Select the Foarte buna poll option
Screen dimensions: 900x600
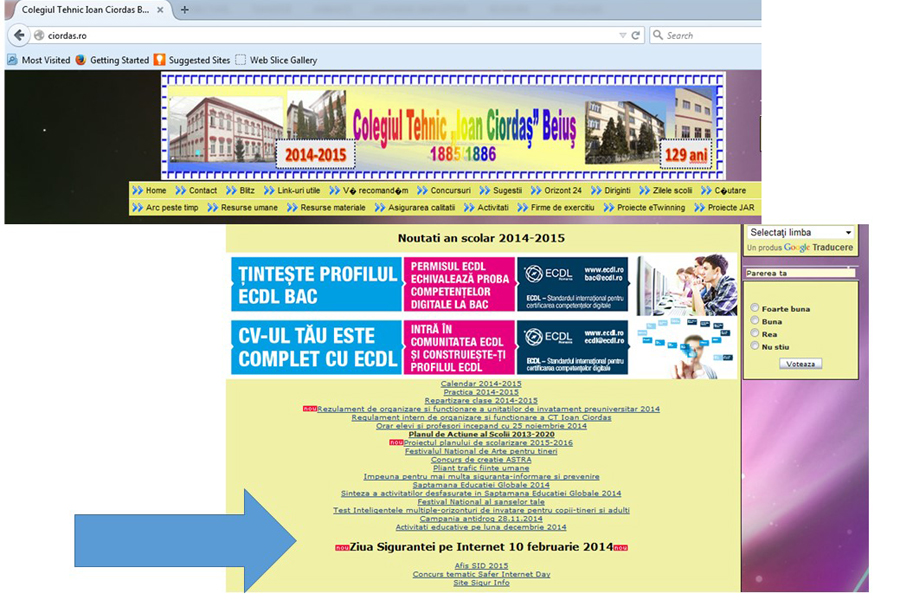[x=755, y=308]
